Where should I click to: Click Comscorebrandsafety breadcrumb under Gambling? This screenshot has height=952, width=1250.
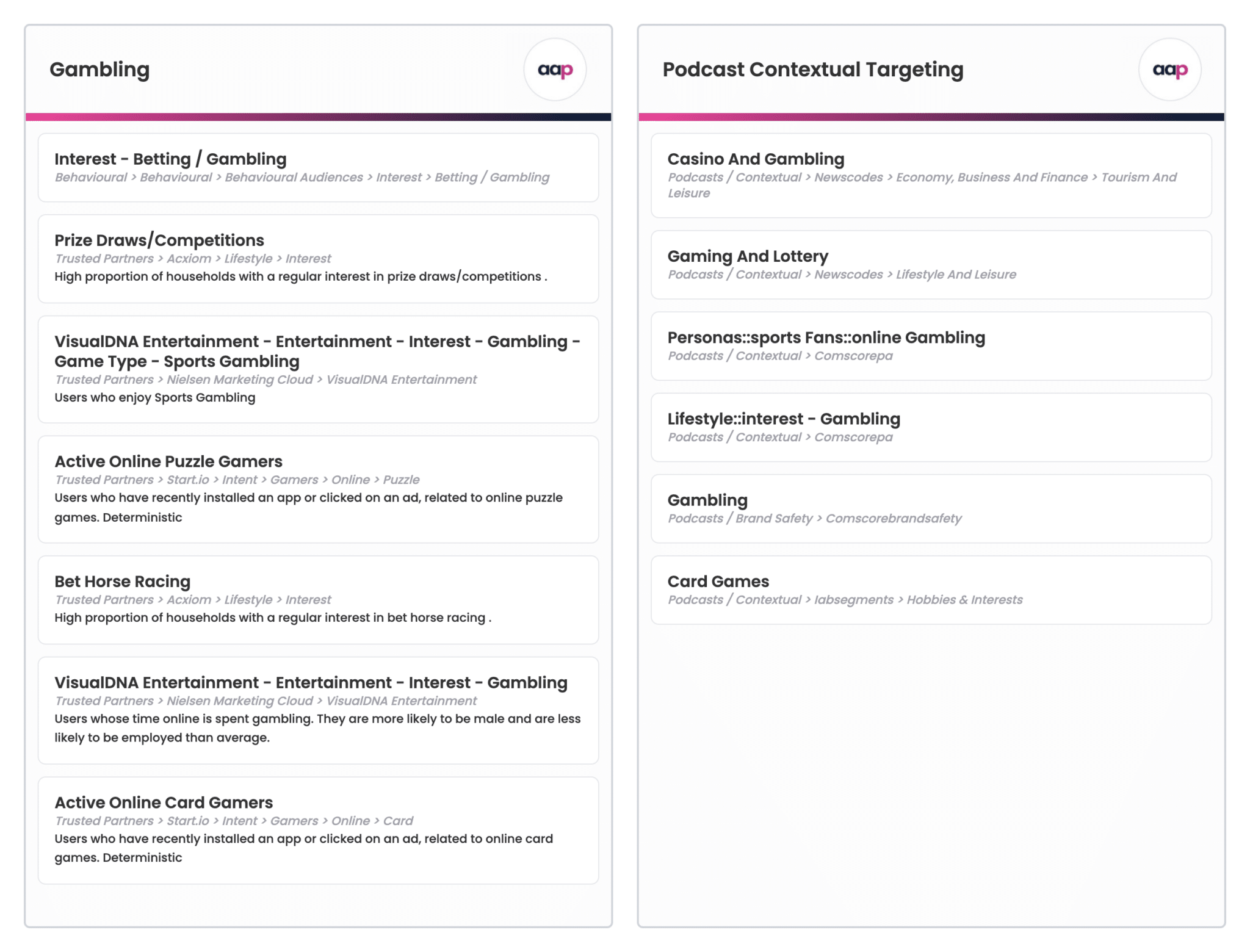pyautogui.click(x=894, y=518)
